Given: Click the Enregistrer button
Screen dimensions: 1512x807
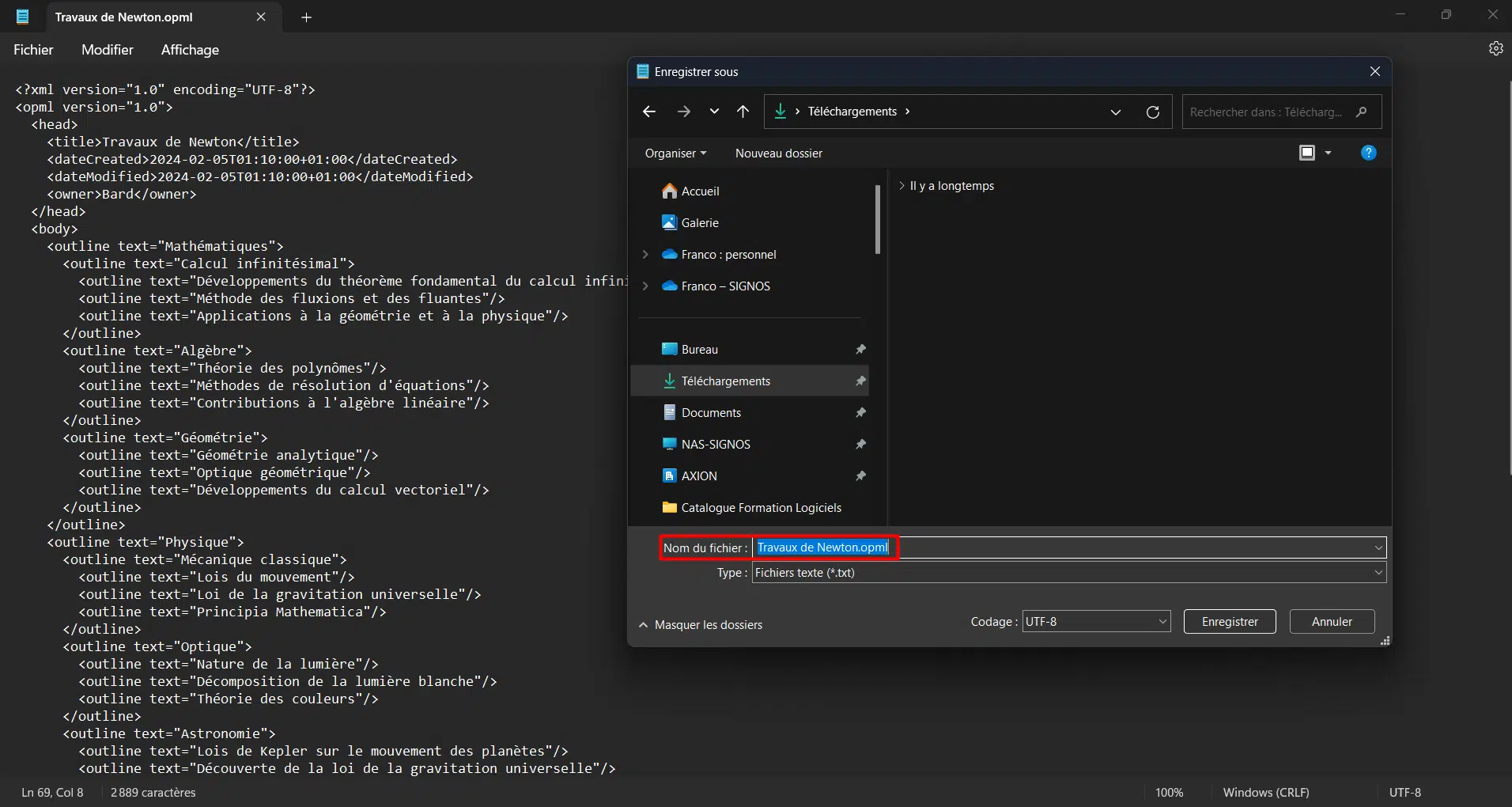Looking at the screenshot, I should [1229, 622].
